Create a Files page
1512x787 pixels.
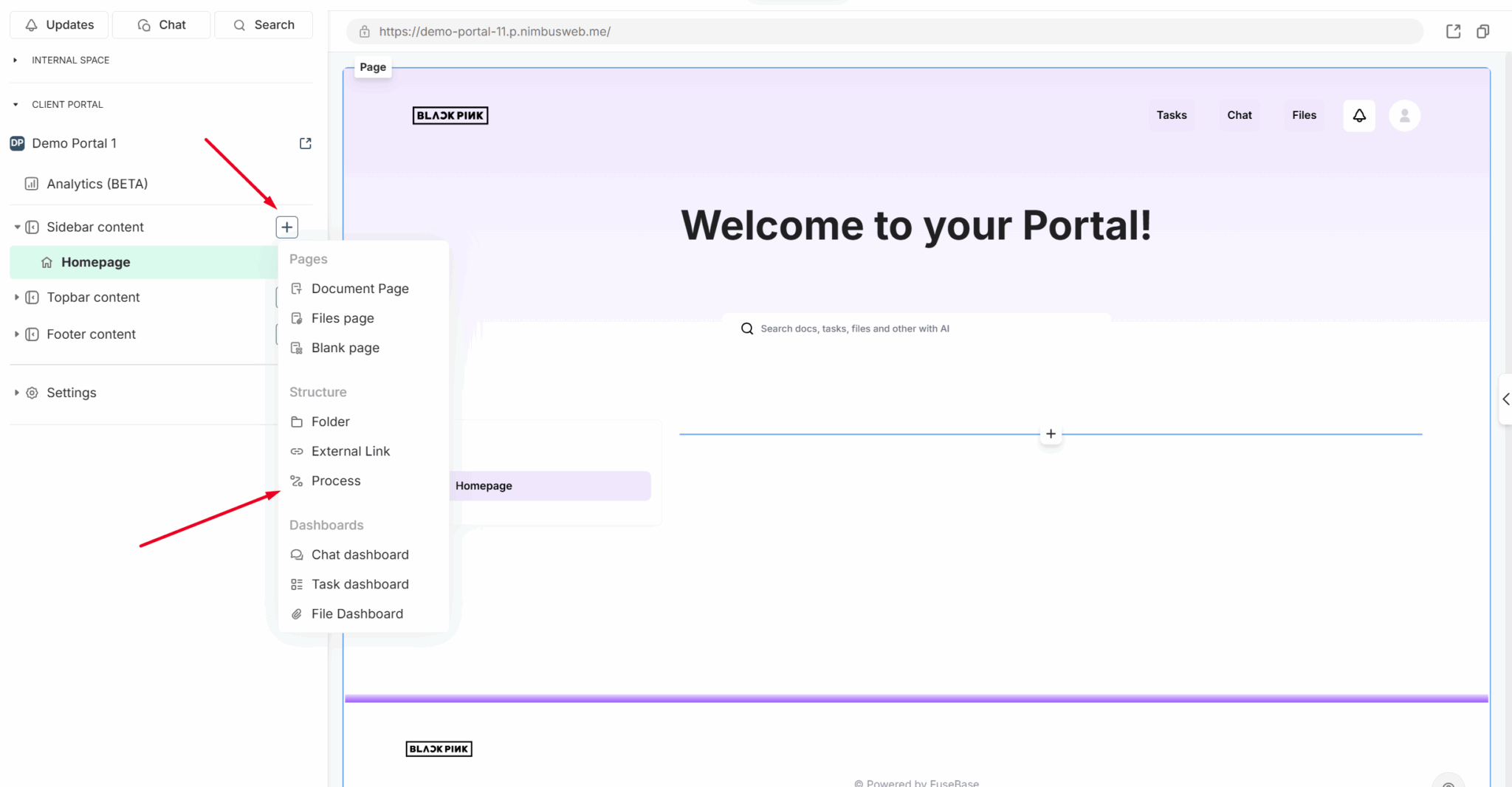343,318
